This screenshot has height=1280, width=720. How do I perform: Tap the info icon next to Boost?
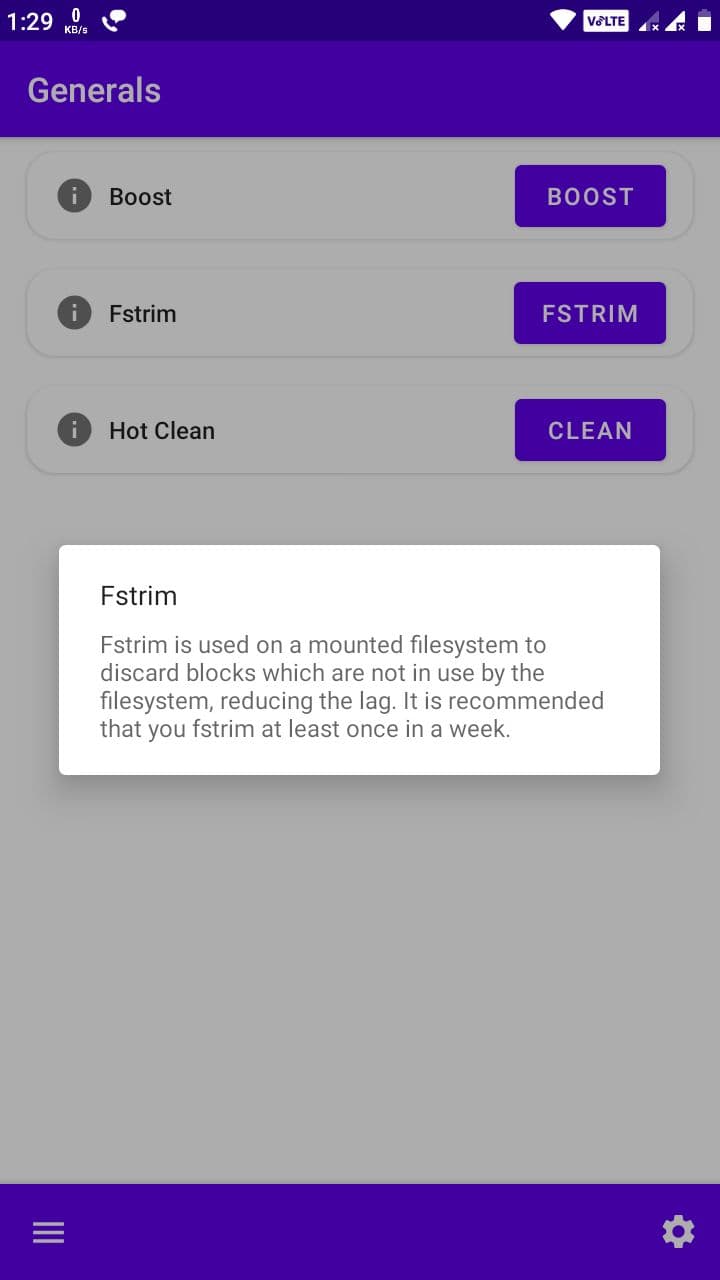tap(74, 196)
